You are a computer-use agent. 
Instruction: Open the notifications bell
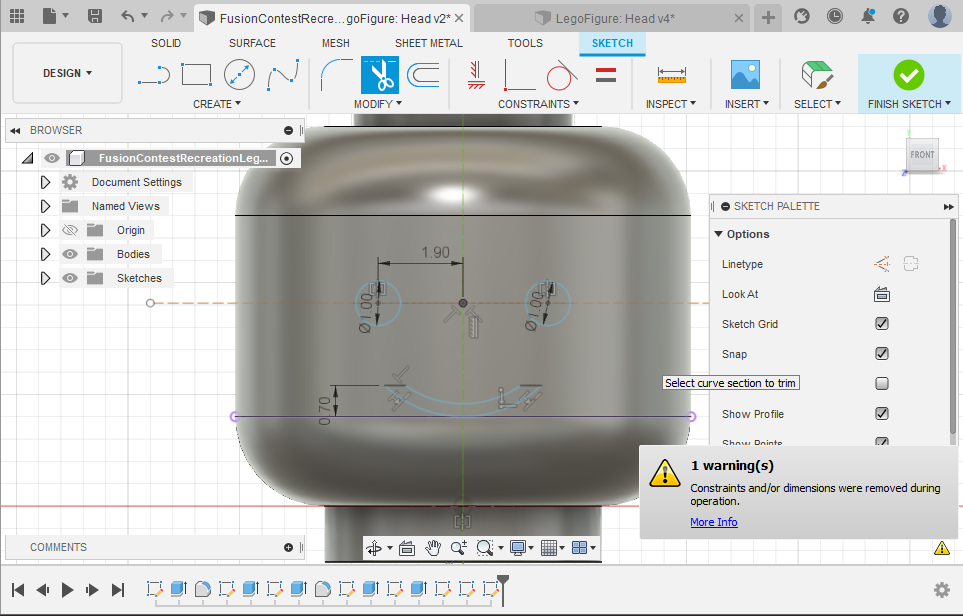click(x=868, y=16)
